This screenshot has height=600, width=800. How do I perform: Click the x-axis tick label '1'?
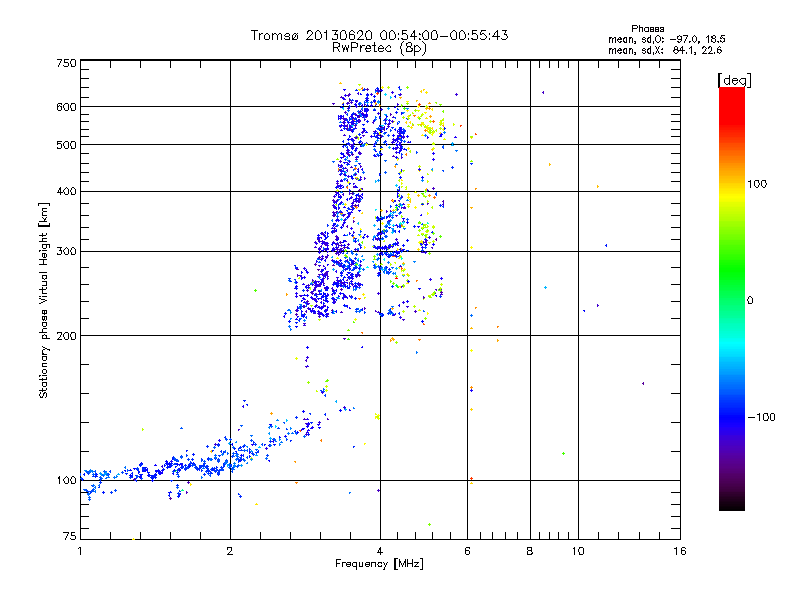(80, 551)
